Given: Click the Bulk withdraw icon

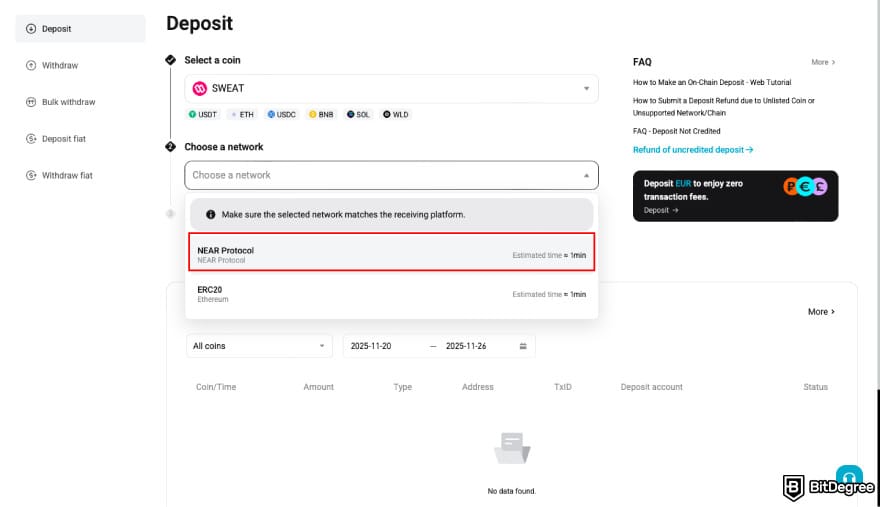Looking at the screenshot, I should click(x=31, y=102).
